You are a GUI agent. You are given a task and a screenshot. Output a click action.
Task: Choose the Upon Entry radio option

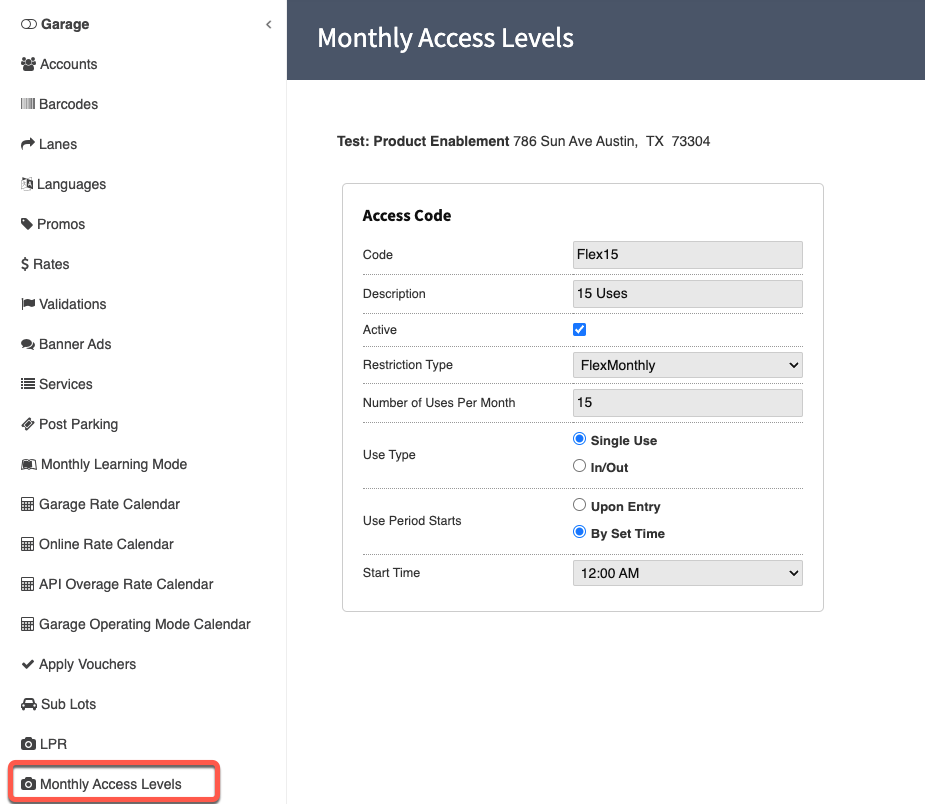click(579, 506)
